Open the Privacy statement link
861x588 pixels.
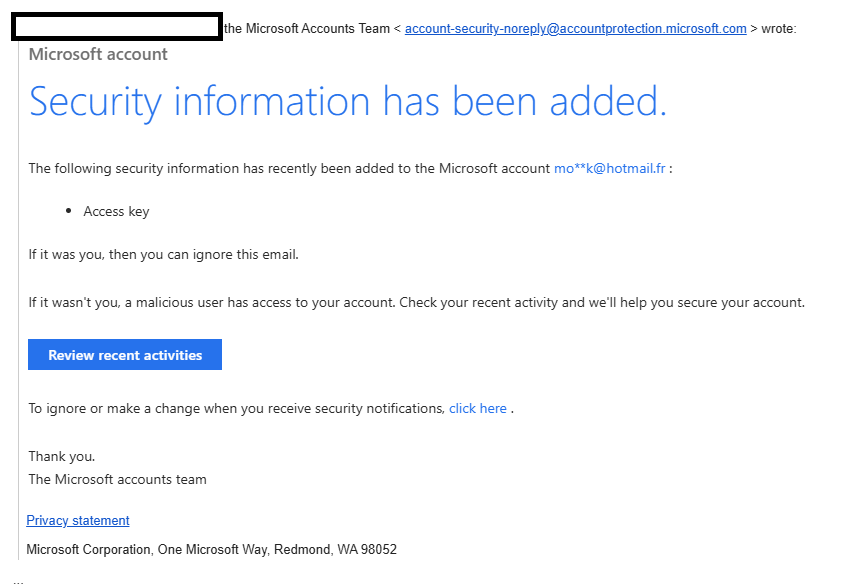[78, 520]
